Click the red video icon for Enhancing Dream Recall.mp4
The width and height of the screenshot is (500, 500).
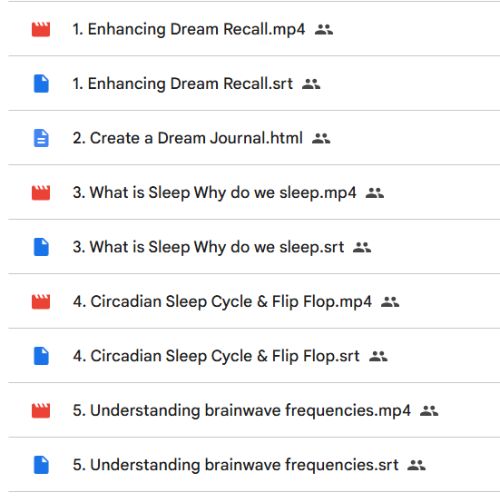click(41, 29)
